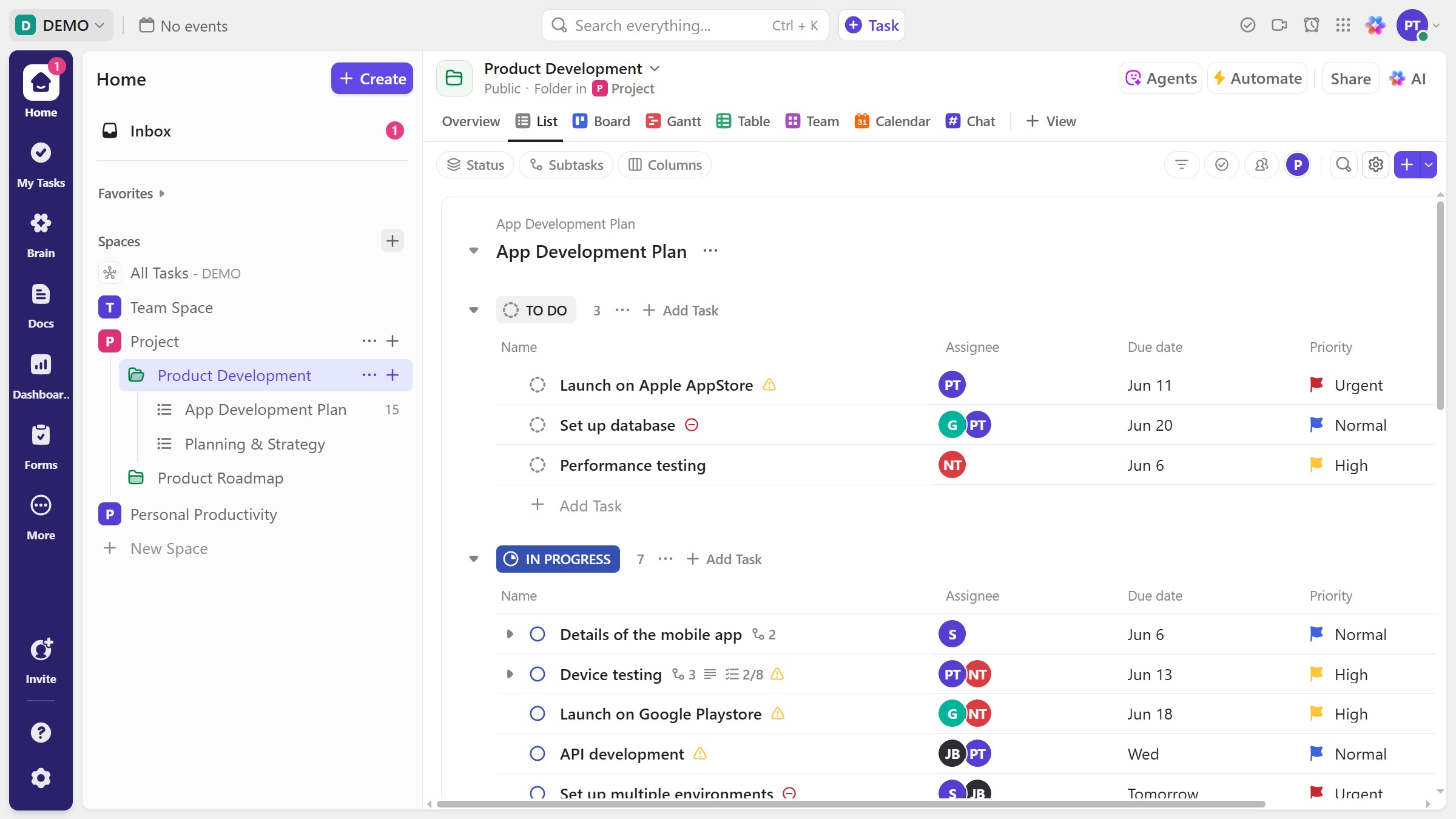Click the Automate button
The height and width of the screenshot is (819, 1456).
pyautogui.click(x=1256, y=79)
